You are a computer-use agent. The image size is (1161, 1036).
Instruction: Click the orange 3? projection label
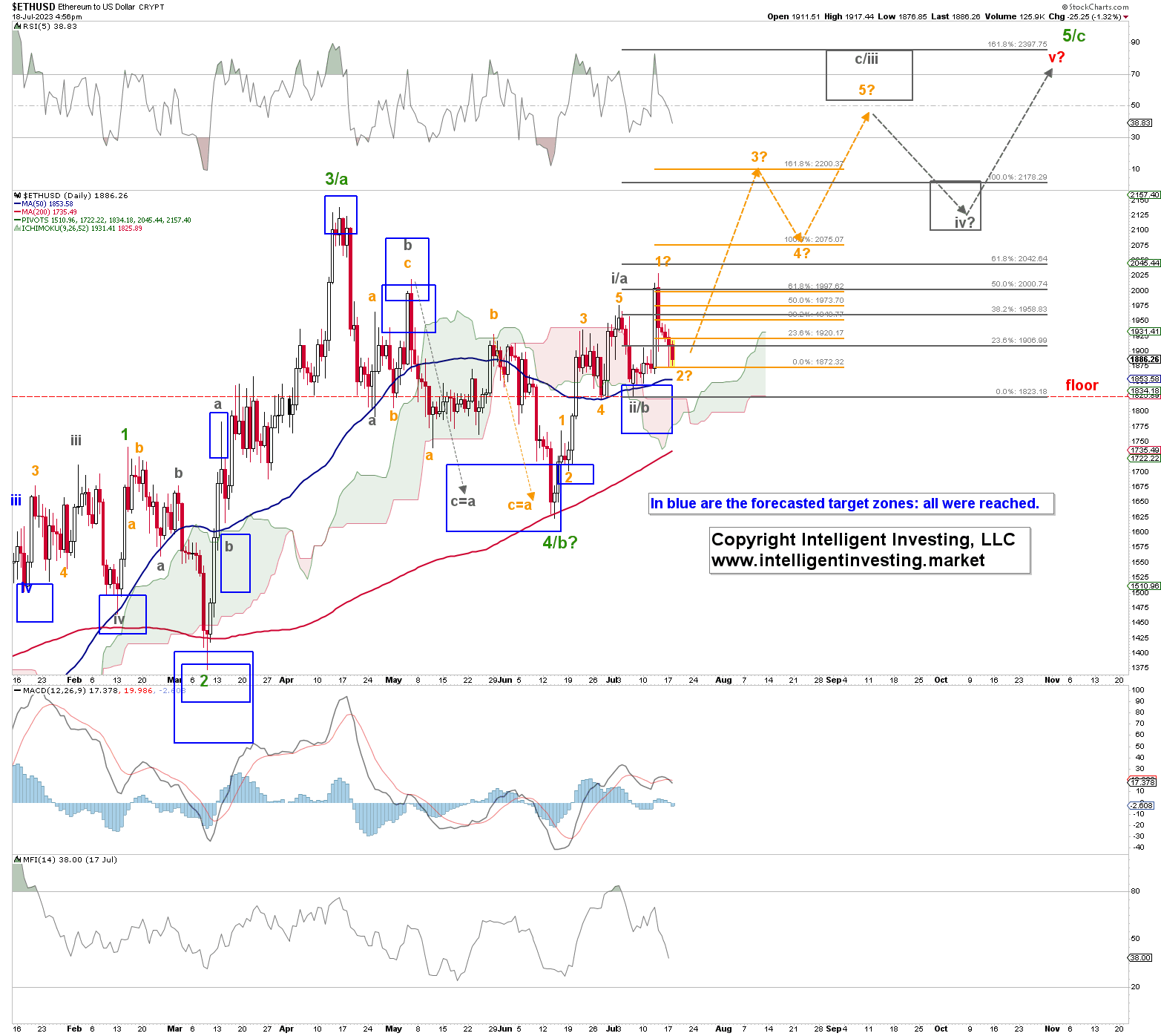click(759, 157)
